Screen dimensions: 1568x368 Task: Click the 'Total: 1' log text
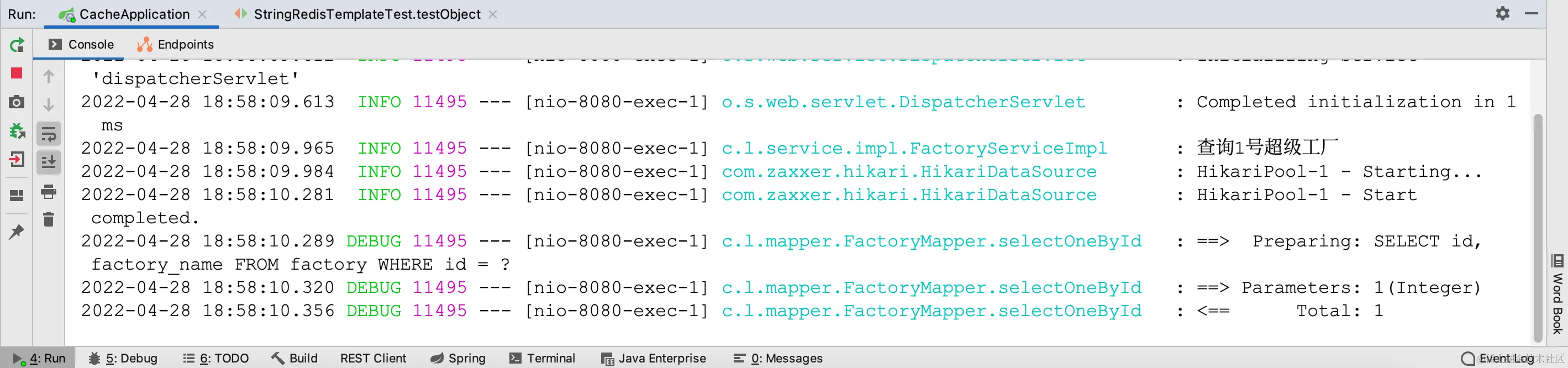(x=1340, y=310)
